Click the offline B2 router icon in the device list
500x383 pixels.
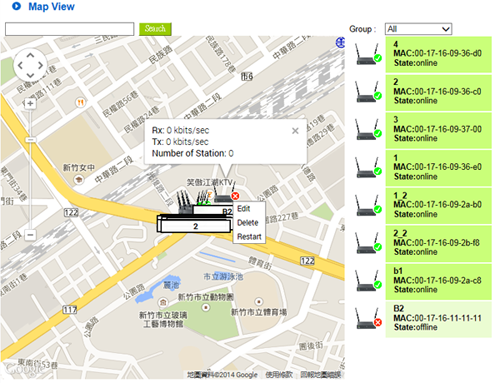pos(368,319)
